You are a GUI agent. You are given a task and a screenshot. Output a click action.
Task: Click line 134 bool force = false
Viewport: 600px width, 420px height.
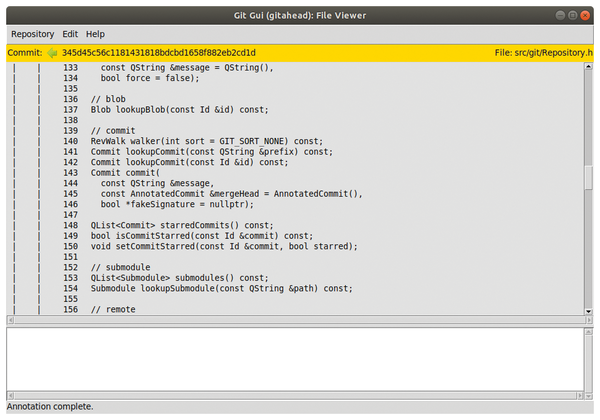tap(150, 78)
